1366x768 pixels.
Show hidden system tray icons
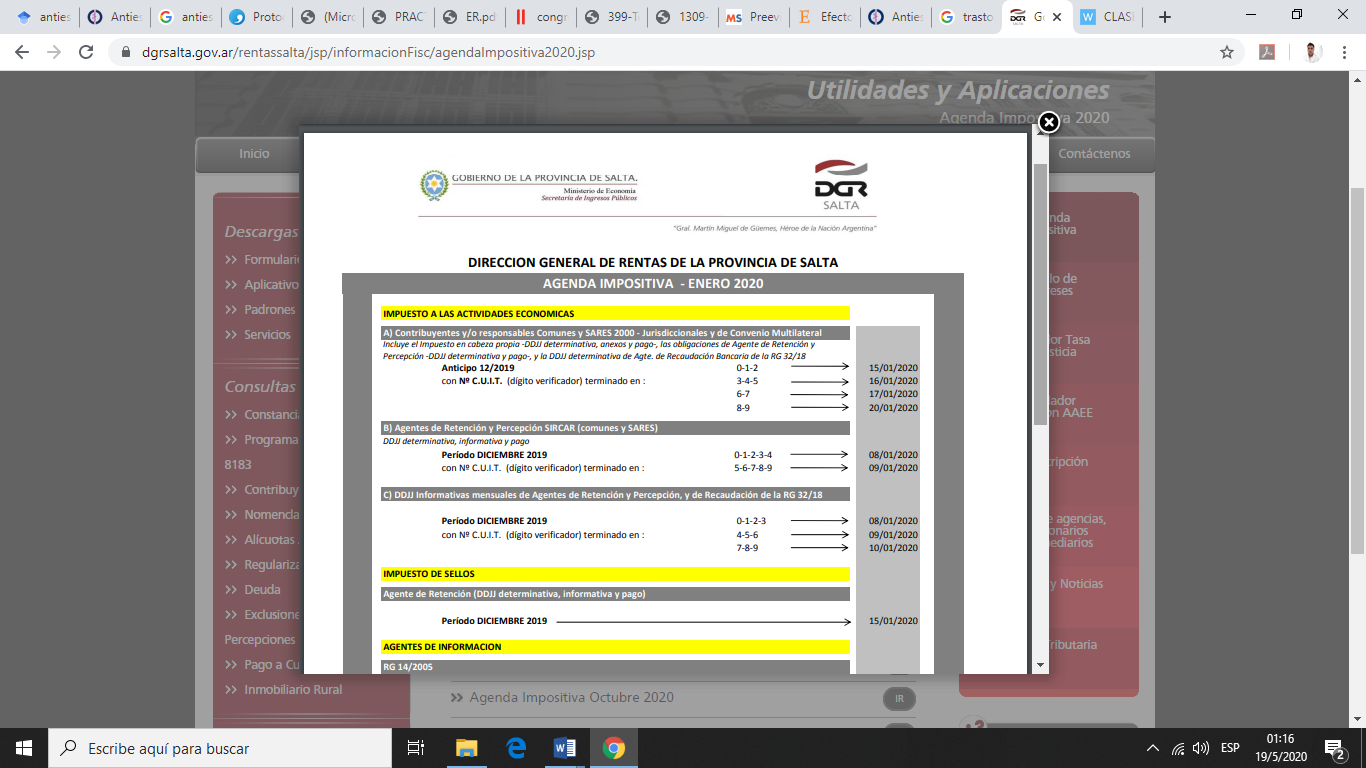pos(1153,748)
